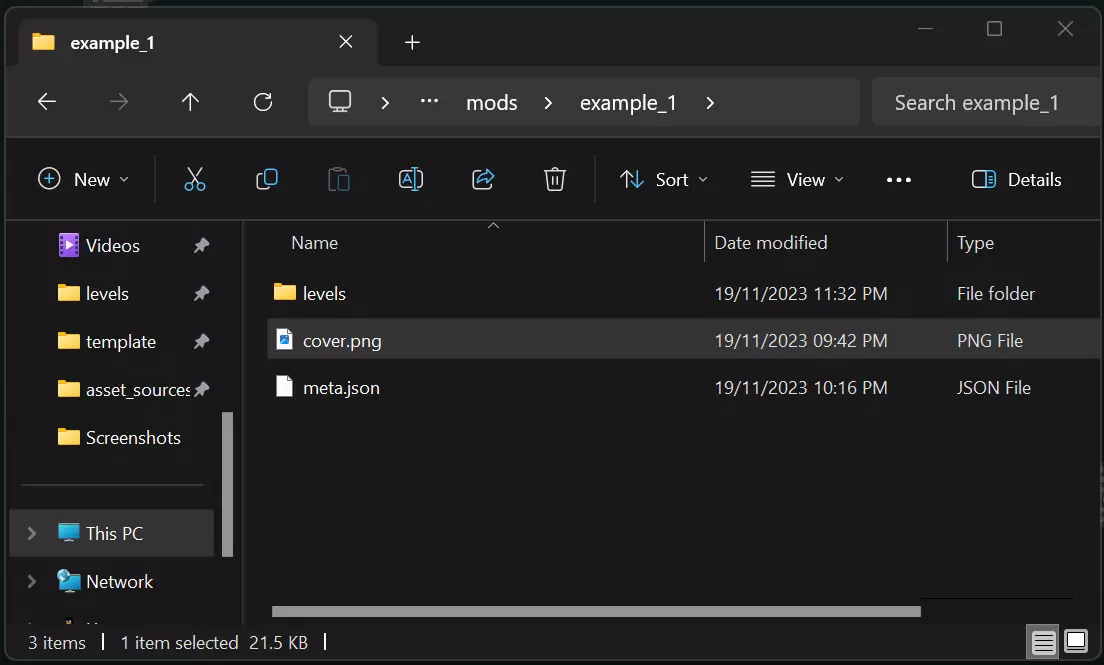The height and width of the screenshot is (665, 1104).
Task: Add a new tab
Action: [413, 42]
